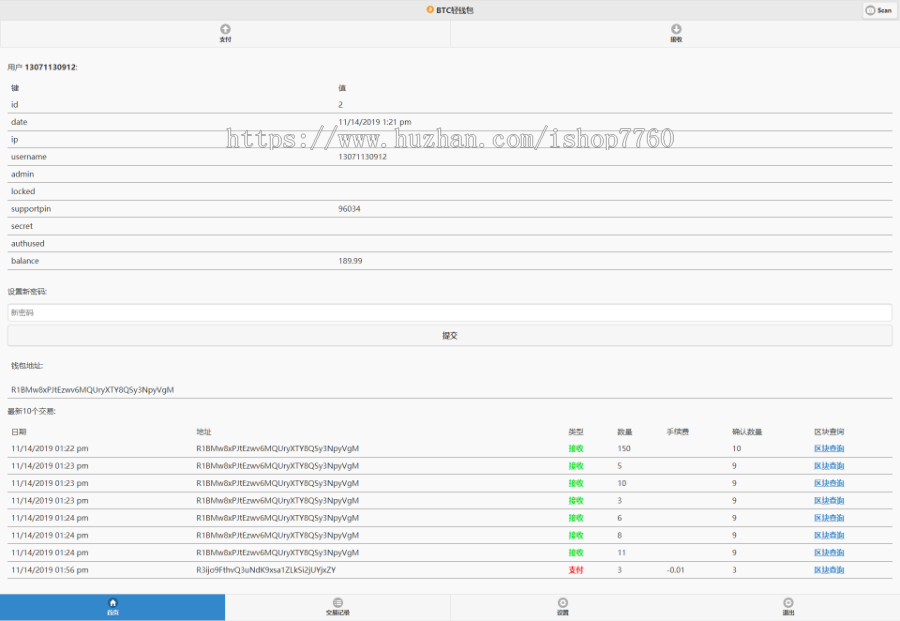900x621 pixels.
Task: Open the 区块查询 link for the 150 transaction
Action: click(x=829, y=448)
